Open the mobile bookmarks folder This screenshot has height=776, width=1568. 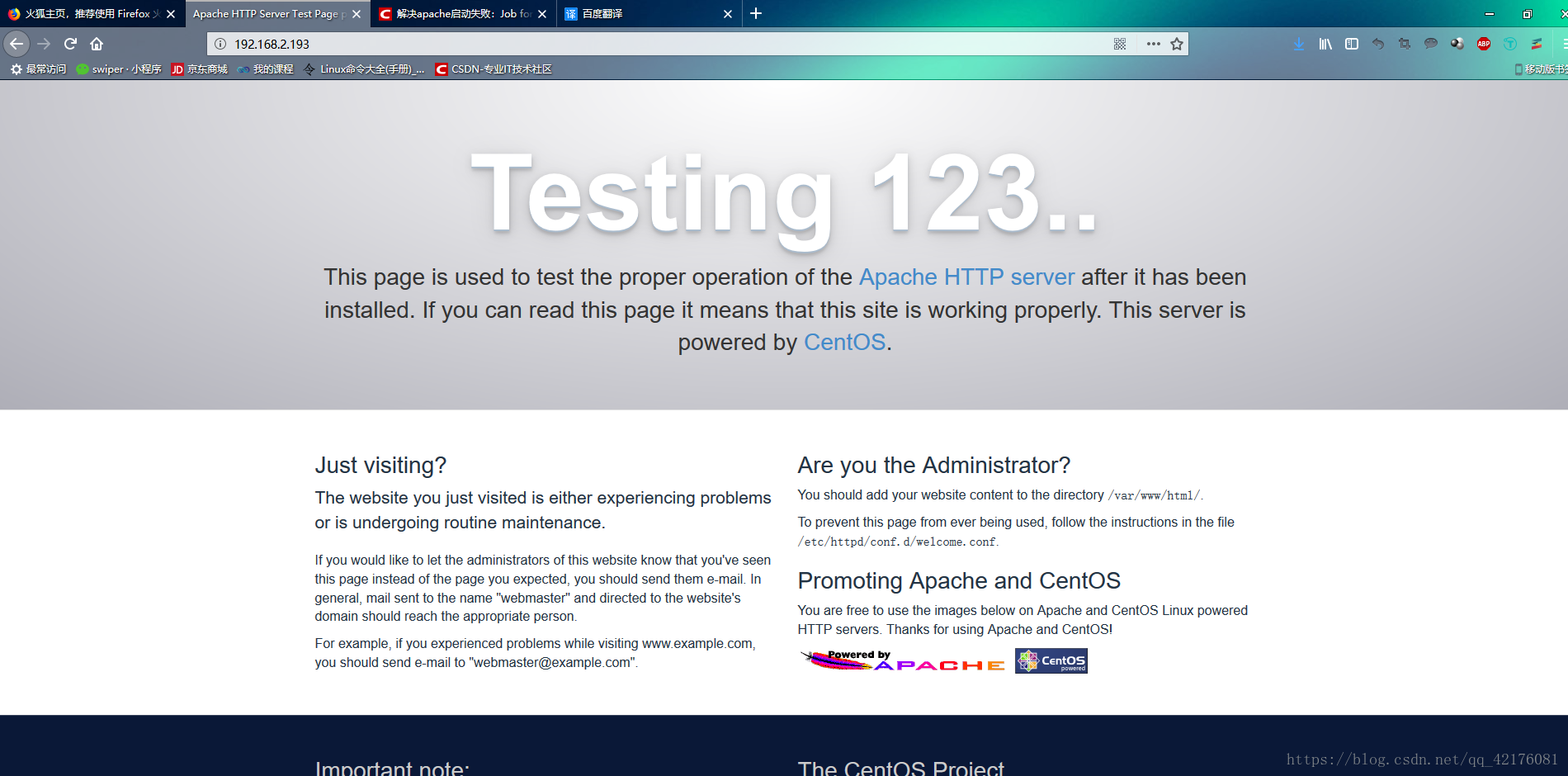click(1540, 69)
